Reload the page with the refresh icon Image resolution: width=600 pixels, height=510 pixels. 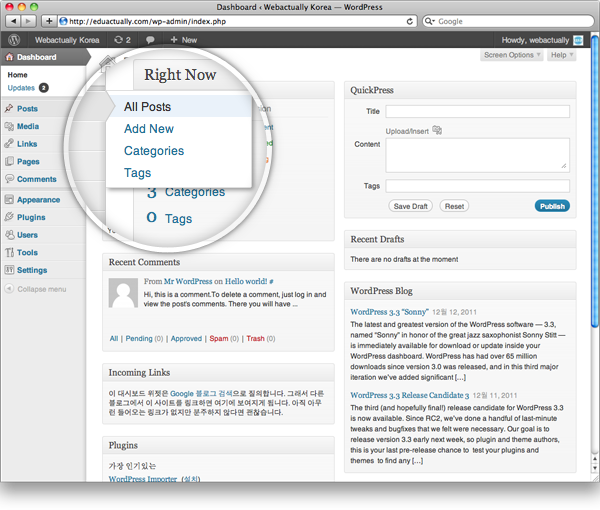coord(409,21)
